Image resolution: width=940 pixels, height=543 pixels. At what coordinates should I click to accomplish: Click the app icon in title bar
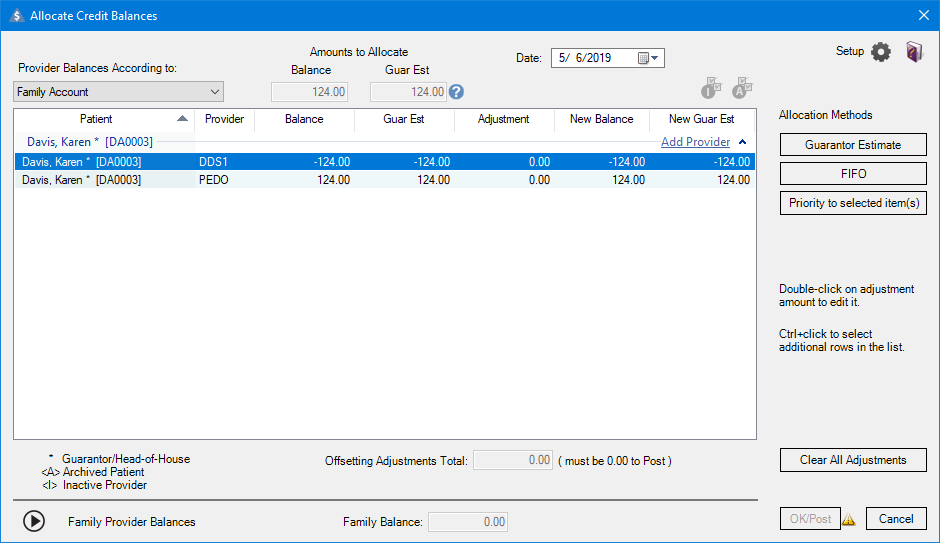click(15, 15)
